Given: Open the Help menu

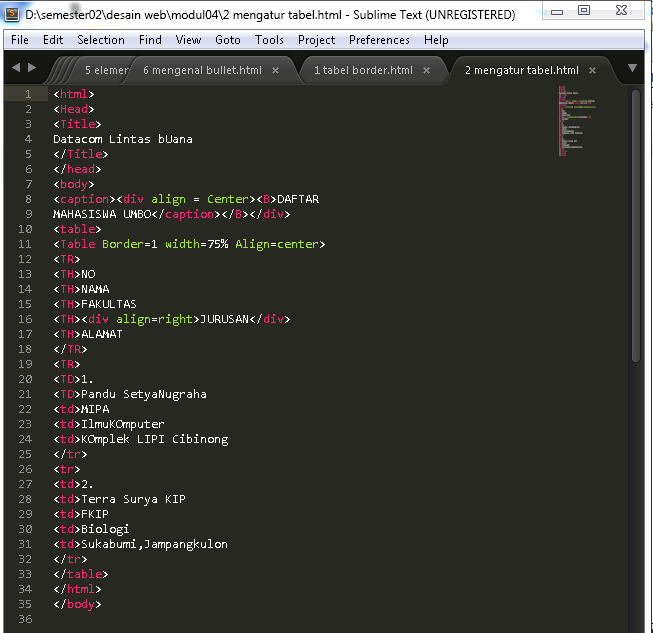Looking at the screenshot, I should coord(436,40).
